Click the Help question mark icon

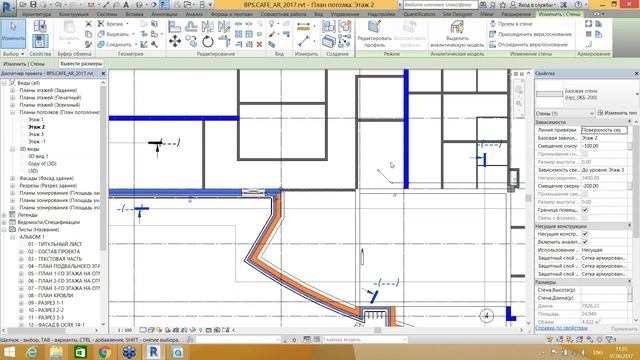tap(578, 4)
